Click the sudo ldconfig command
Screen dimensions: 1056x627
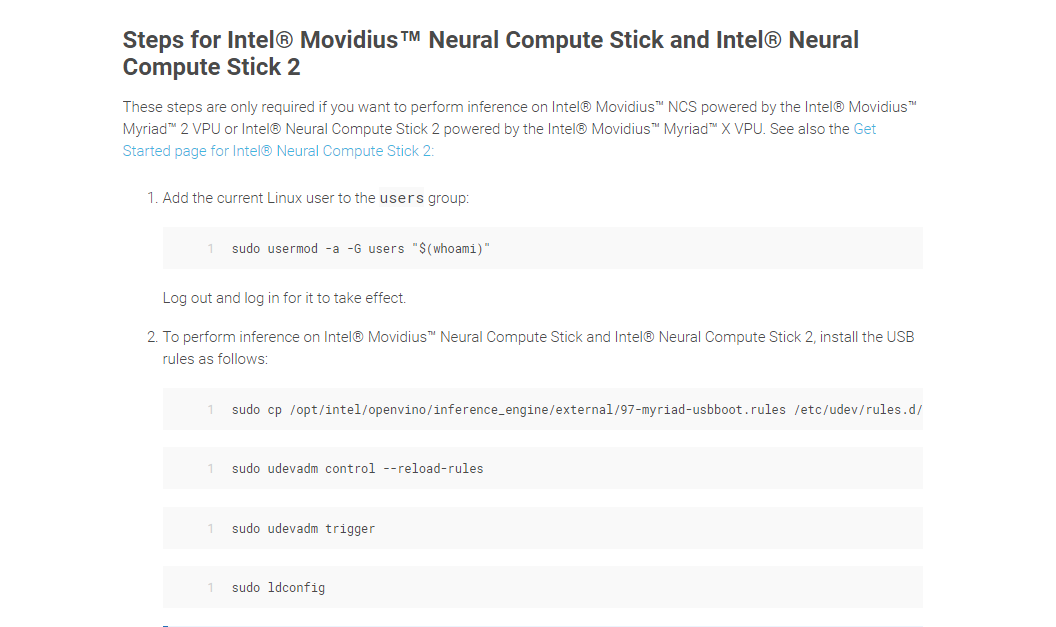tap(278, 588)
